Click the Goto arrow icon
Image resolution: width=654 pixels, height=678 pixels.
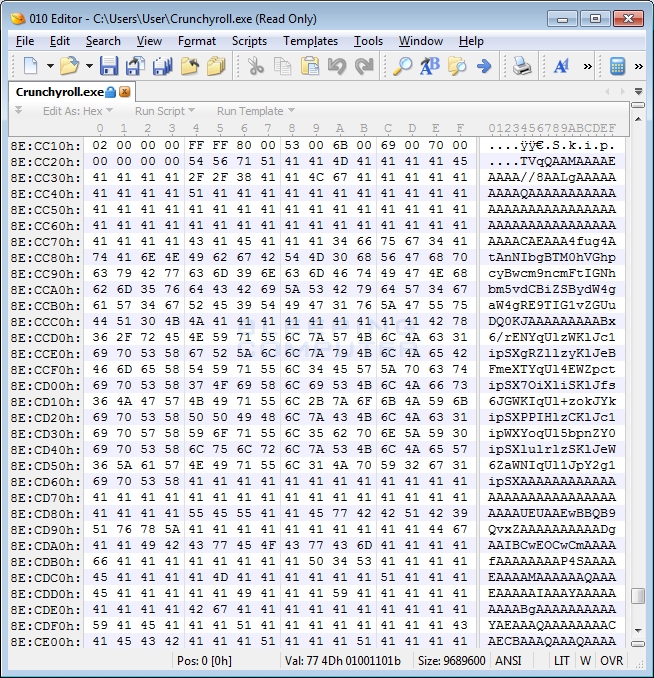pyautogui.click(x=484, y=66)
